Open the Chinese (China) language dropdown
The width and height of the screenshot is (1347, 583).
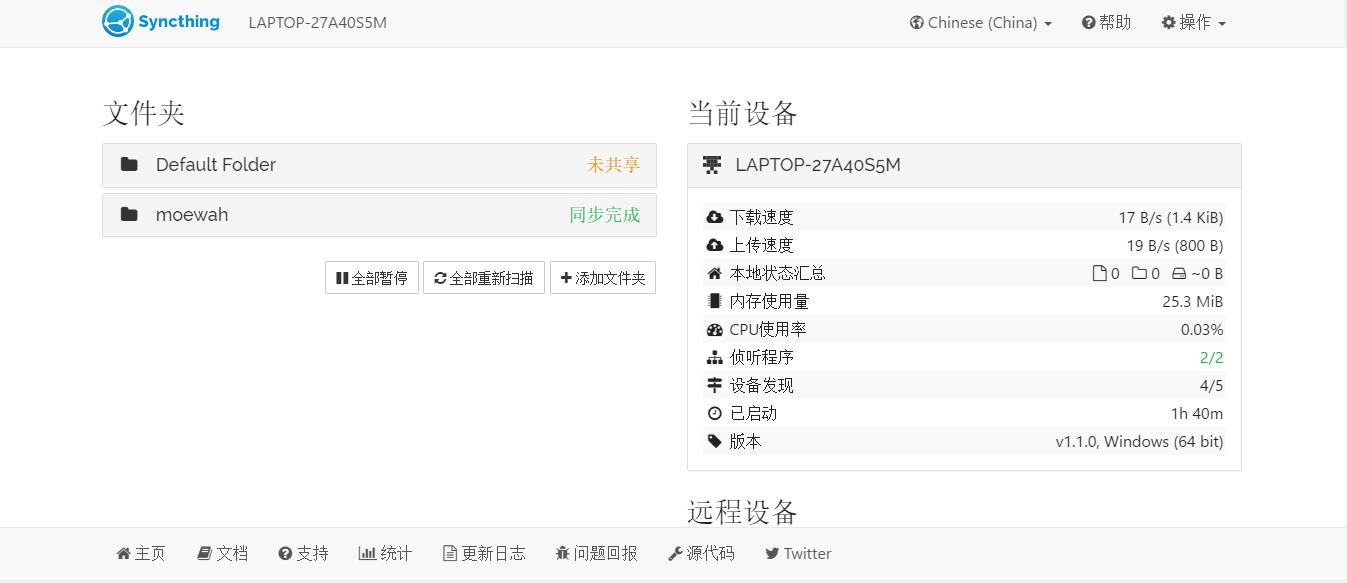point(980,23)
